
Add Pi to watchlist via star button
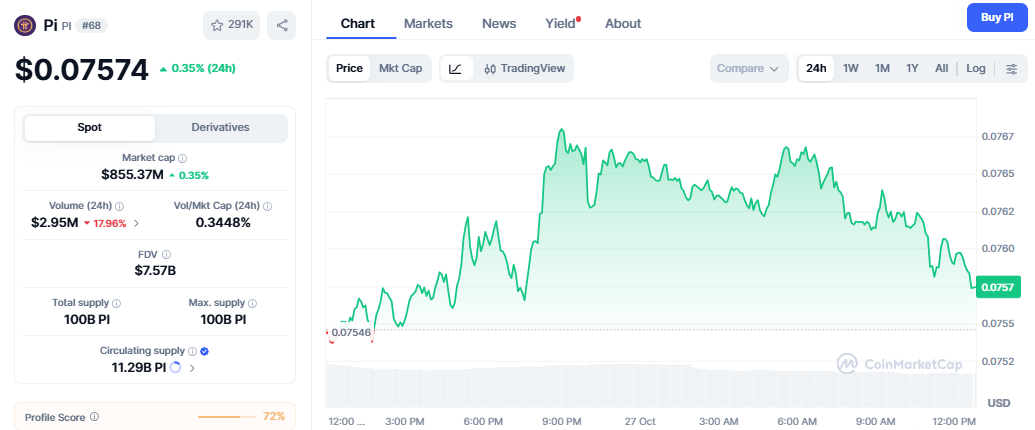click(232, 26)
